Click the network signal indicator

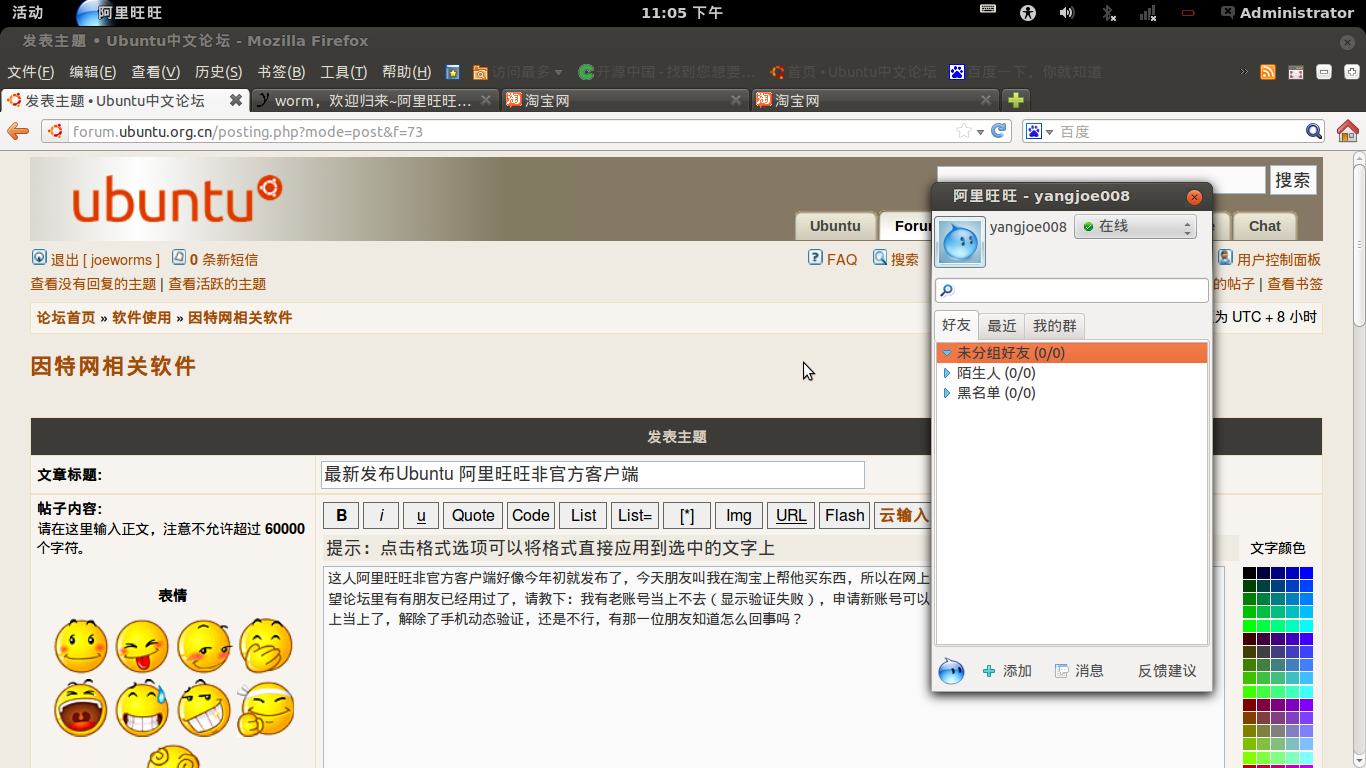[1148, 13]
